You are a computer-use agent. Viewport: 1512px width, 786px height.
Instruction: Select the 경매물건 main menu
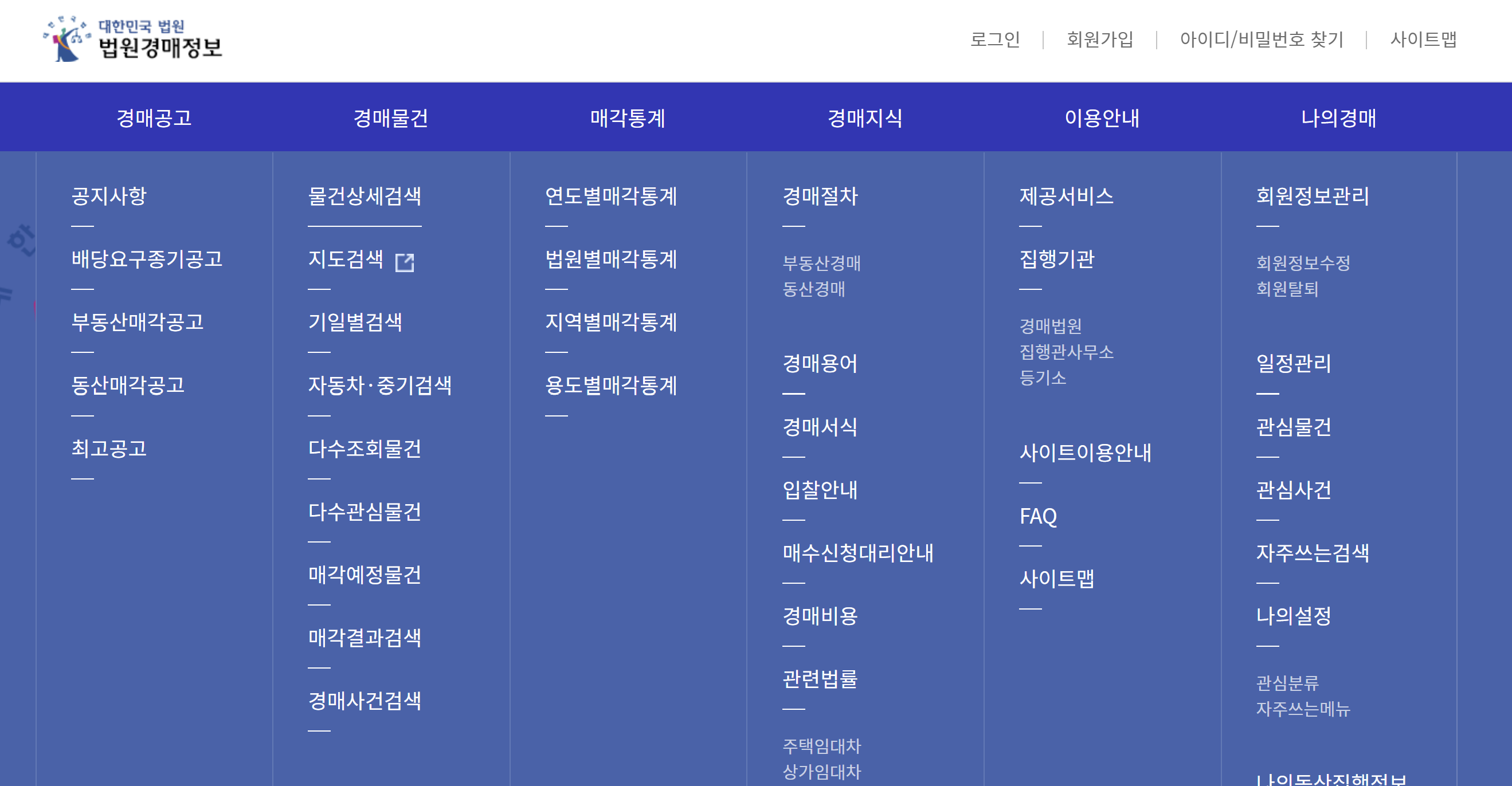[x=391, y=118]
